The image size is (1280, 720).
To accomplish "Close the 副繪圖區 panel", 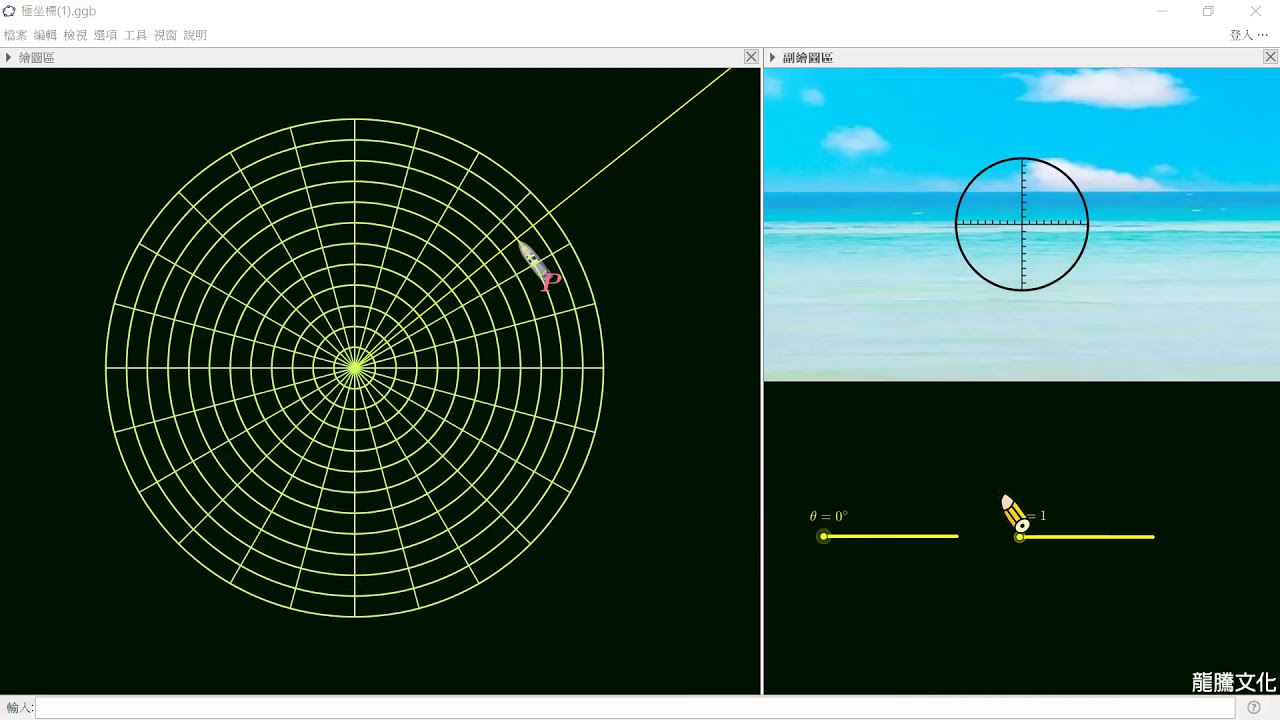I will (1270, 58).
